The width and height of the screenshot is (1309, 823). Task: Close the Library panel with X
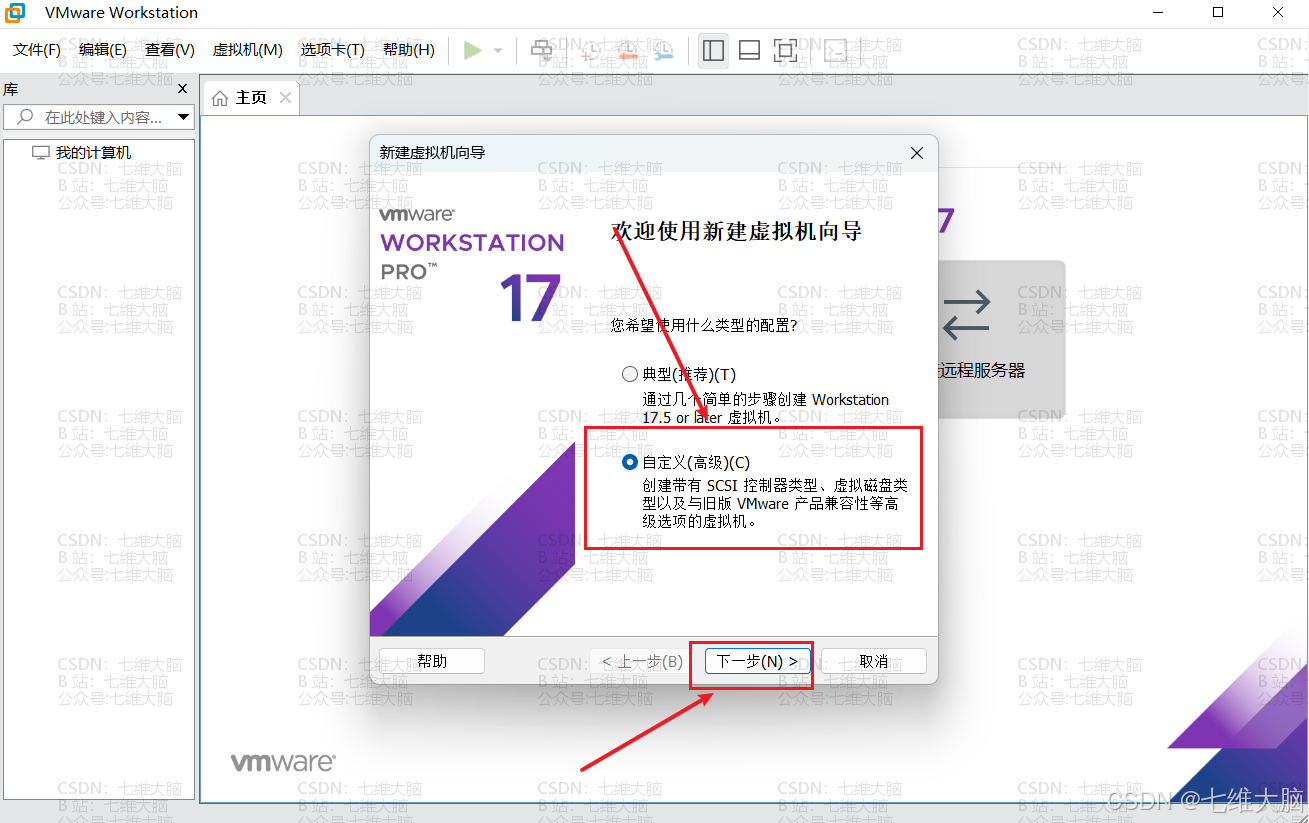[x=183, y=89]
